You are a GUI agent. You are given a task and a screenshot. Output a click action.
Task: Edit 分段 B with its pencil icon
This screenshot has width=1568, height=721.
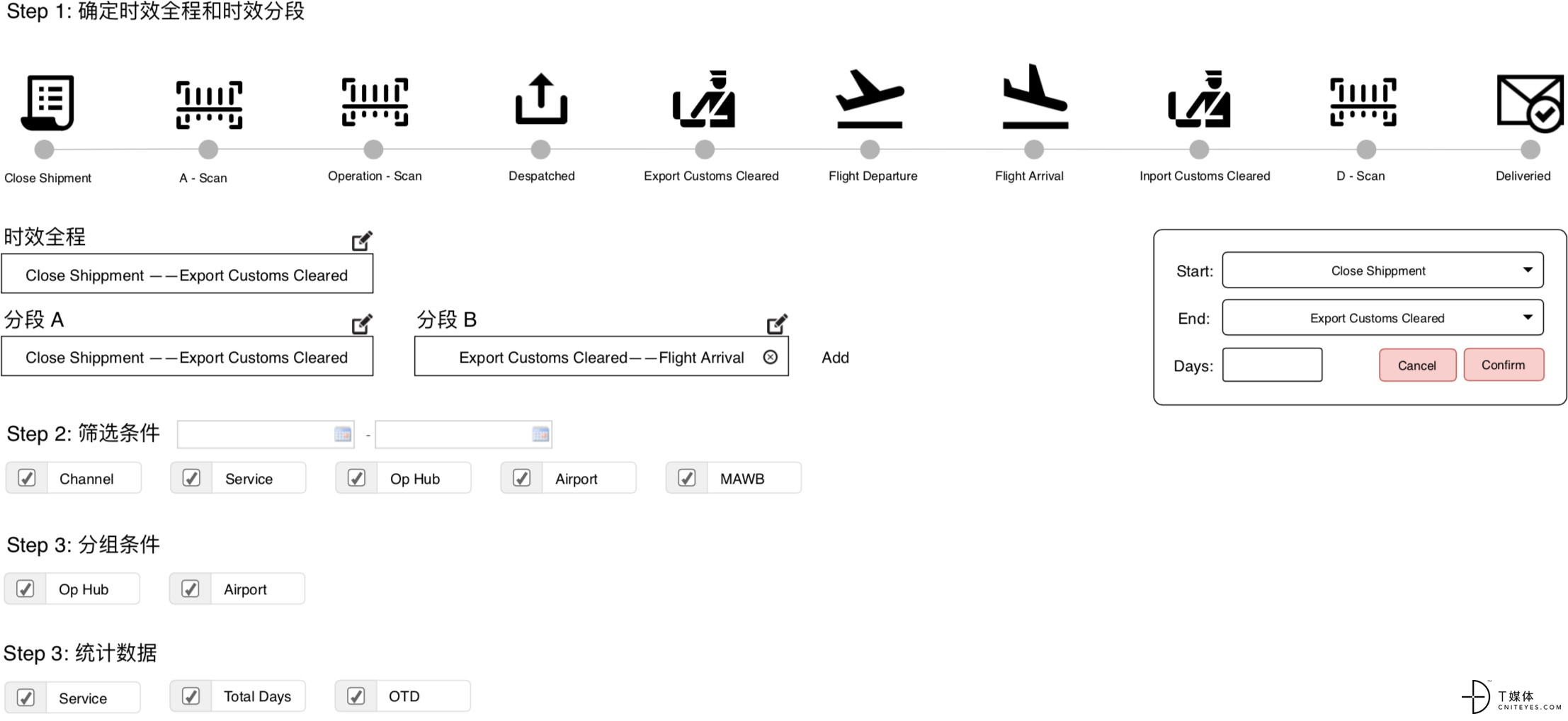click(777, 324)
